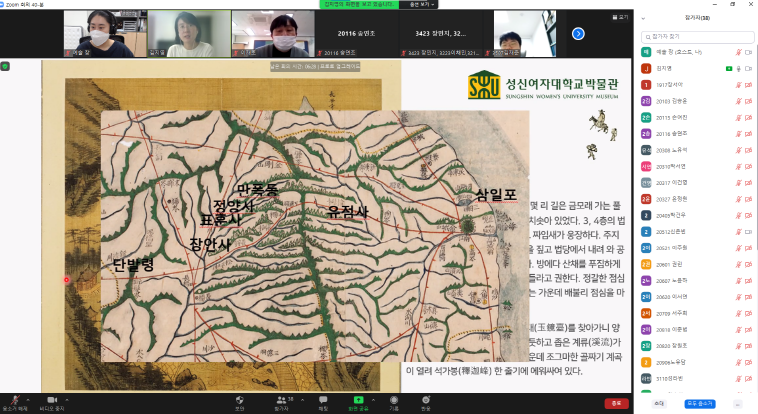Select the 3423 participant name tile
The image size is (758, 414).
(x=440, y=34)
